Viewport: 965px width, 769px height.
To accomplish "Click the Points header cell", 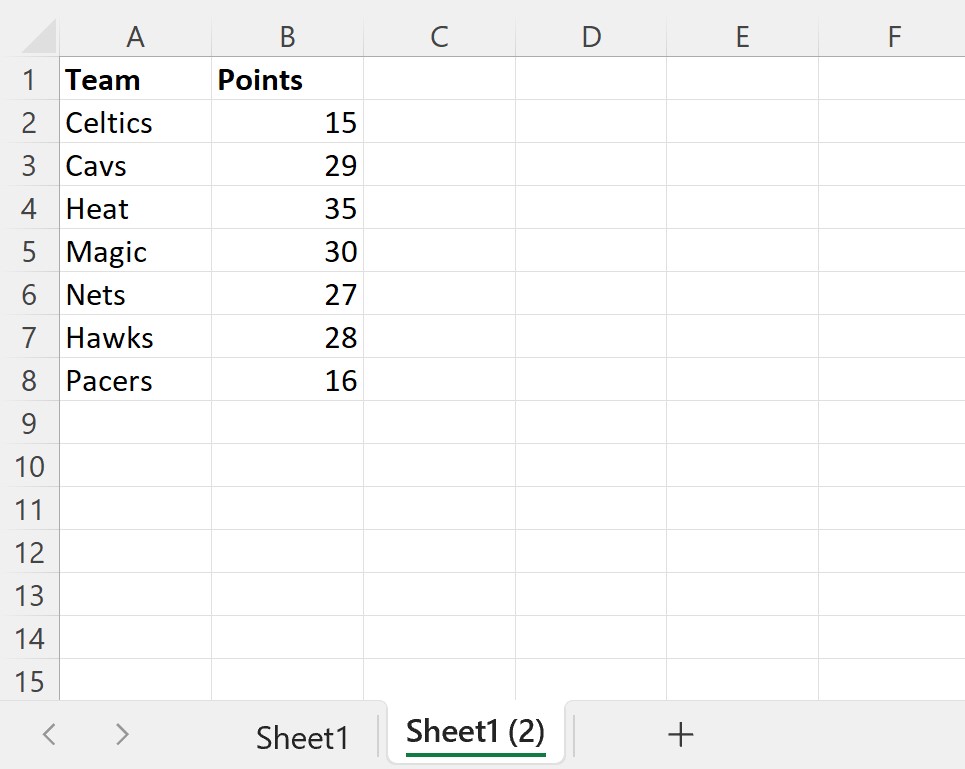I will click(287, 80).
